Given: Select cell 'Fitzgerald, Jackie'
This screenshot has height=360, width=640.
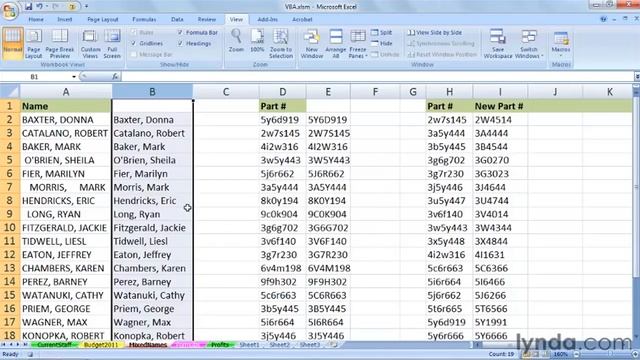Looking at the screenshot, I should pyautogui.click(x=152, y=228).
